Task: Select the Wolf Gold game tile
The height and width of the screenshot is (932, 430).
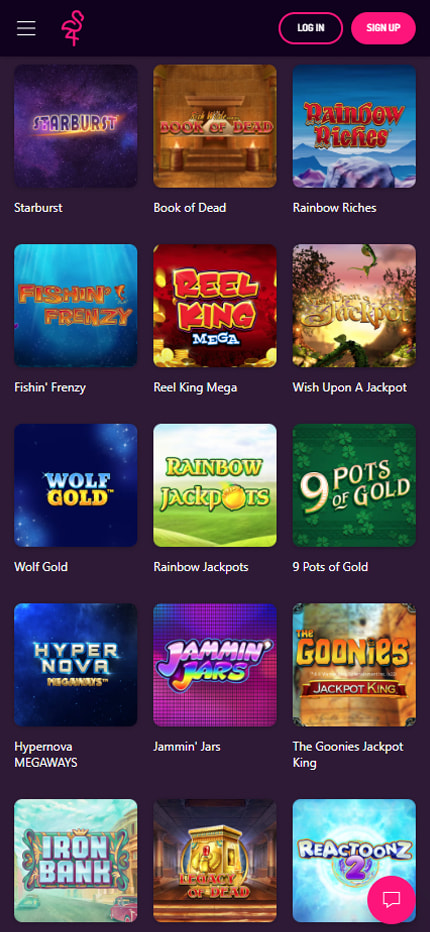Action: (x=76, y=485)
